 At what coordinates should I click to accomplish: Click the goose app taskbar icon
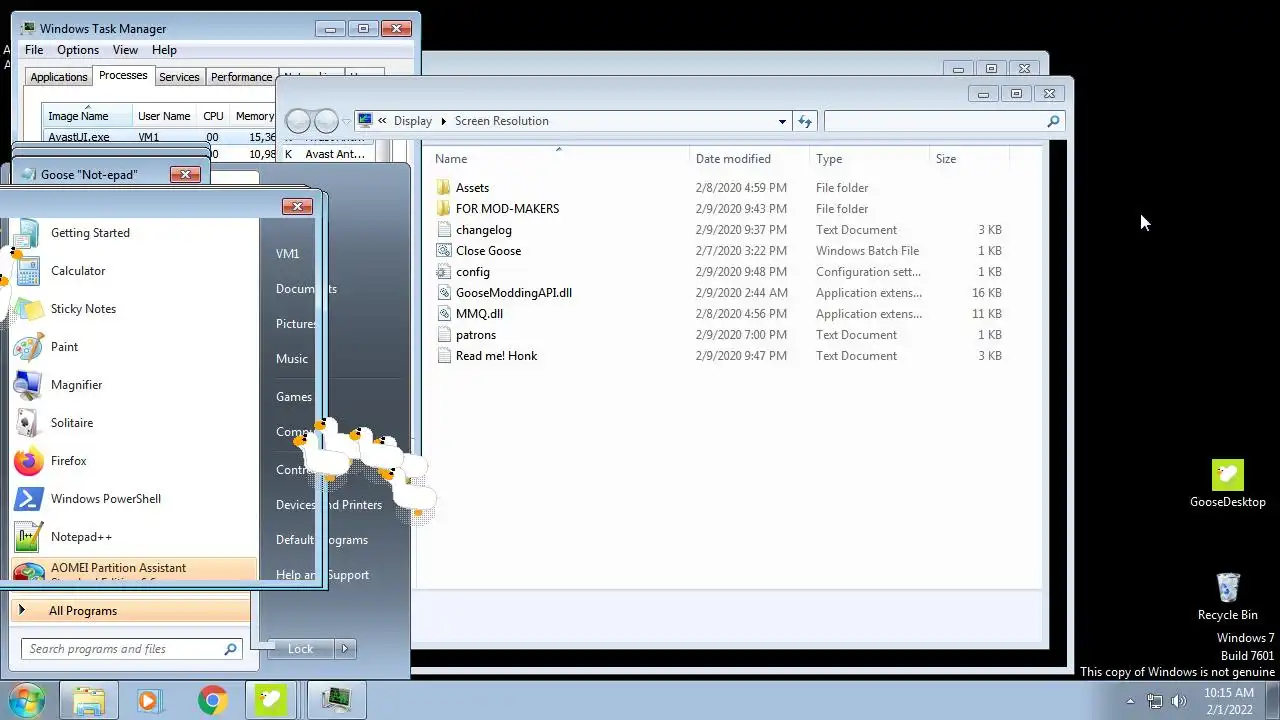(271, 700)
